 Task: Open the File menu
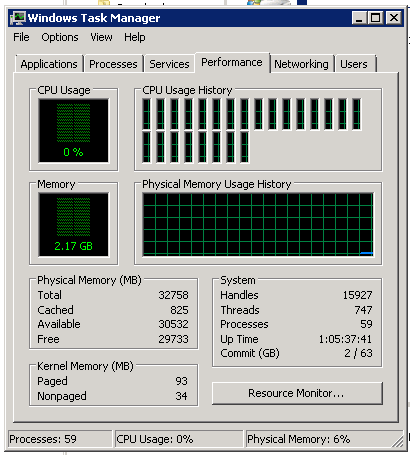coord(21,37)
